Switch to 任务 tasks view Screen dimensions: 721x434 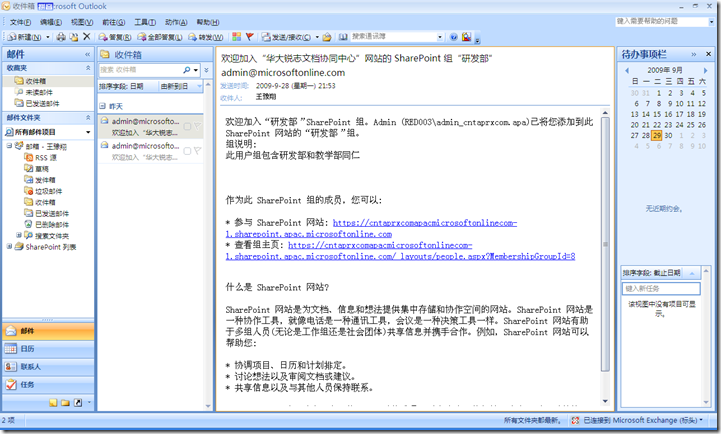click(x=48, y=384)
